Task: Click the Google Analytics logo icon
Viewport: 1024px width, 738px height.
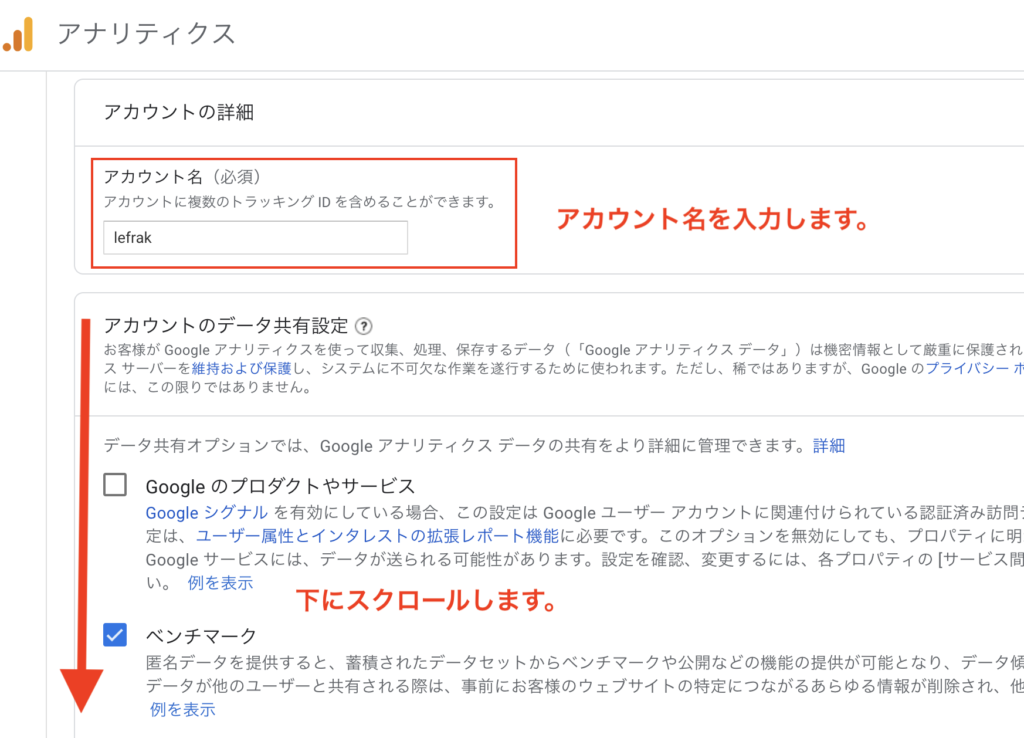Action: 18,34
